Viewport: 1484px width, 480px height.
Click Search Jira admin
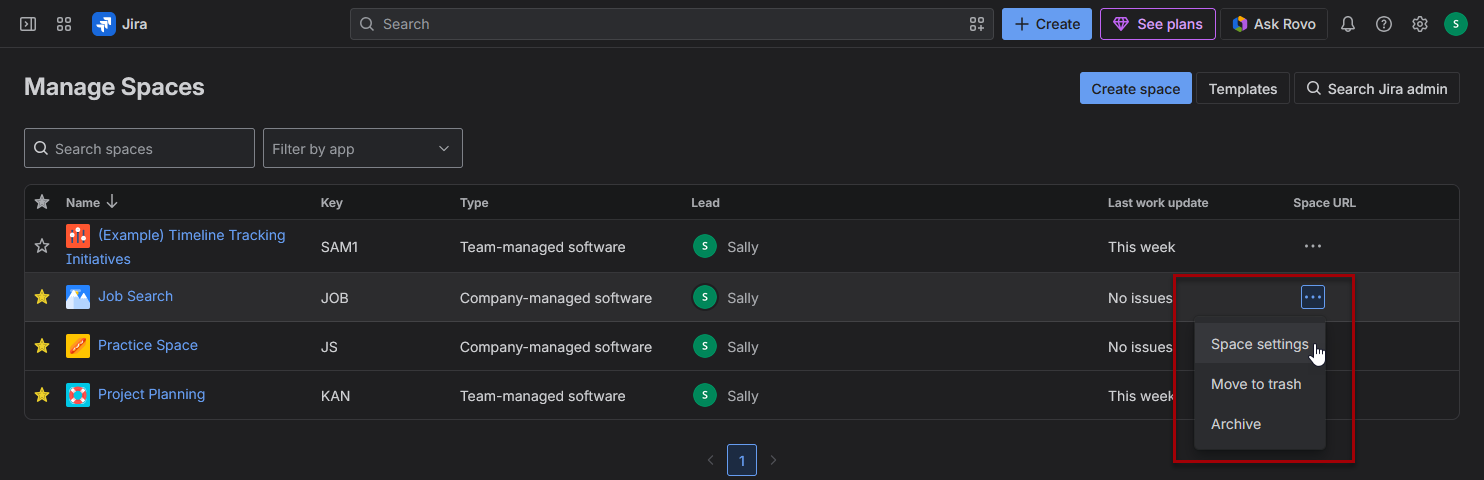(x=1377, y=88)
